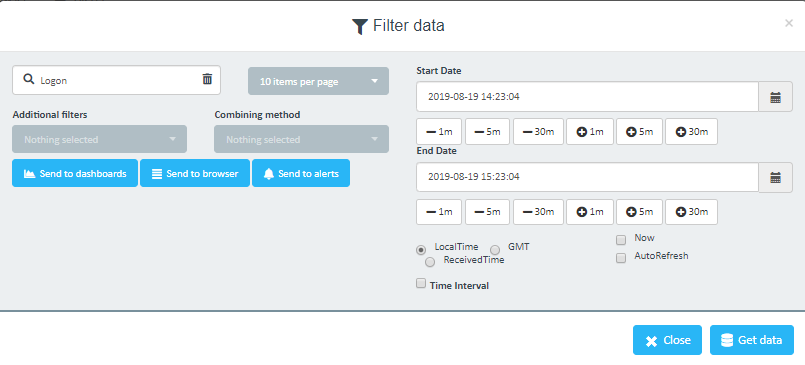Enable the AutoRefresh checkbox
The width and height of the screenshot is (805, 365).
tap(621, 258)
